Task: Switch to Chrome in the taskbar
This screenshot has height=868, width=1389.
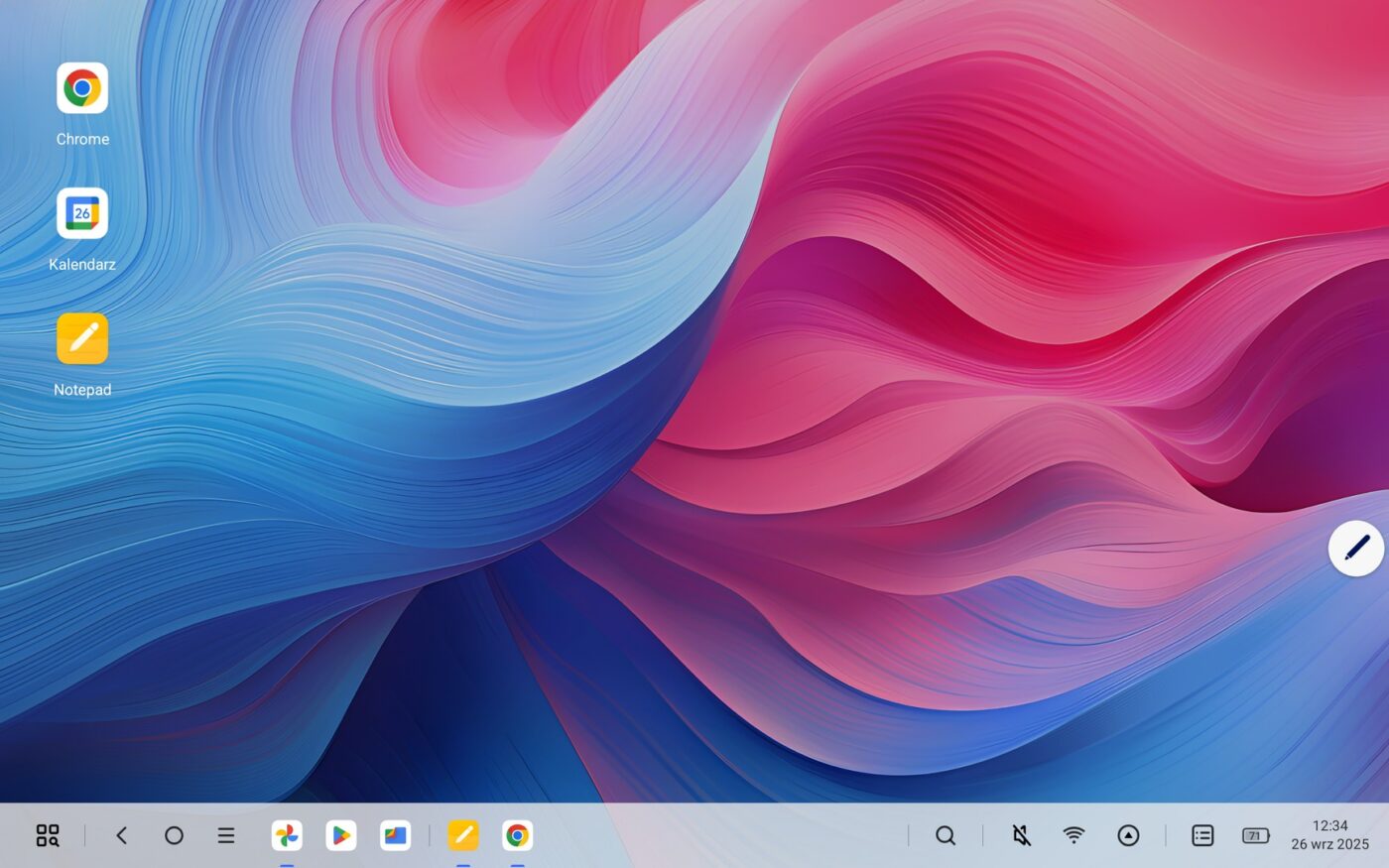Action: coord(517,835)
